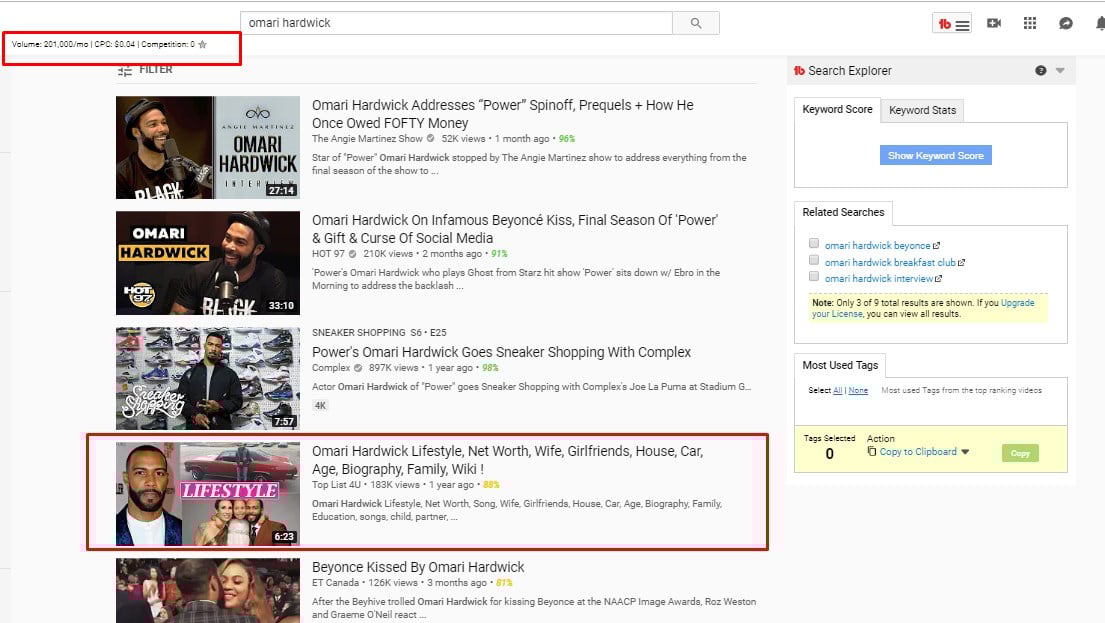
Task: Switch to the Keyword Stats tab
Action: tap(922, 111)
